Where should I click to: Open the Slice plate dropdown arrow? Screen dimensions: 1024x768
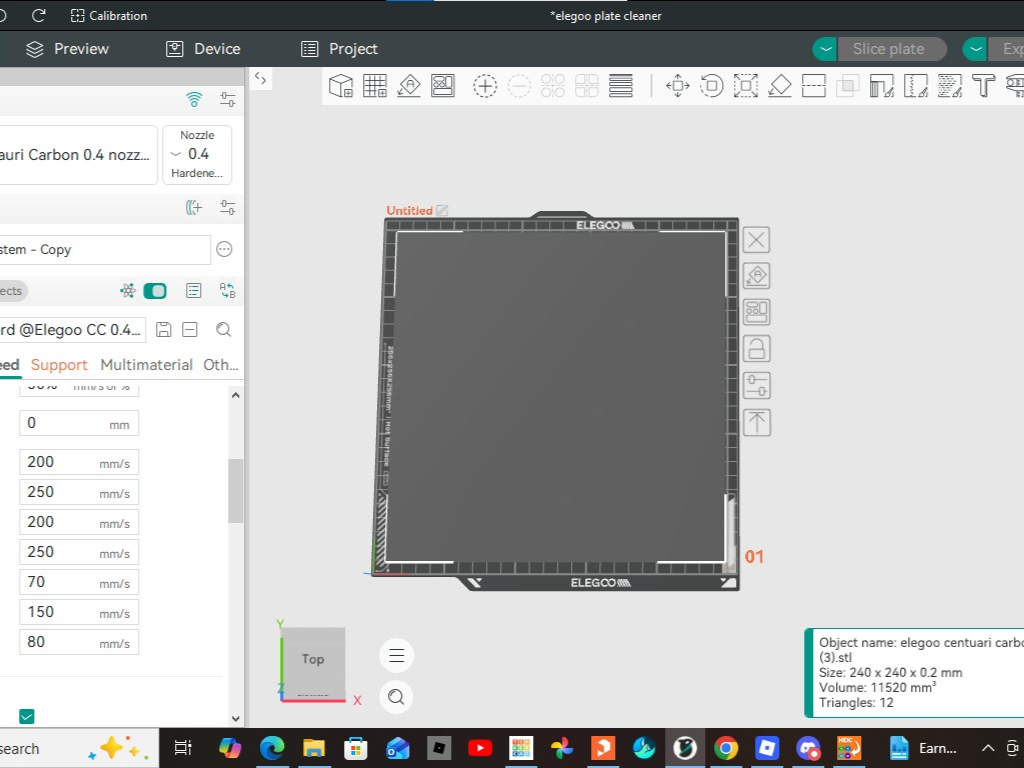coord(825,49)
